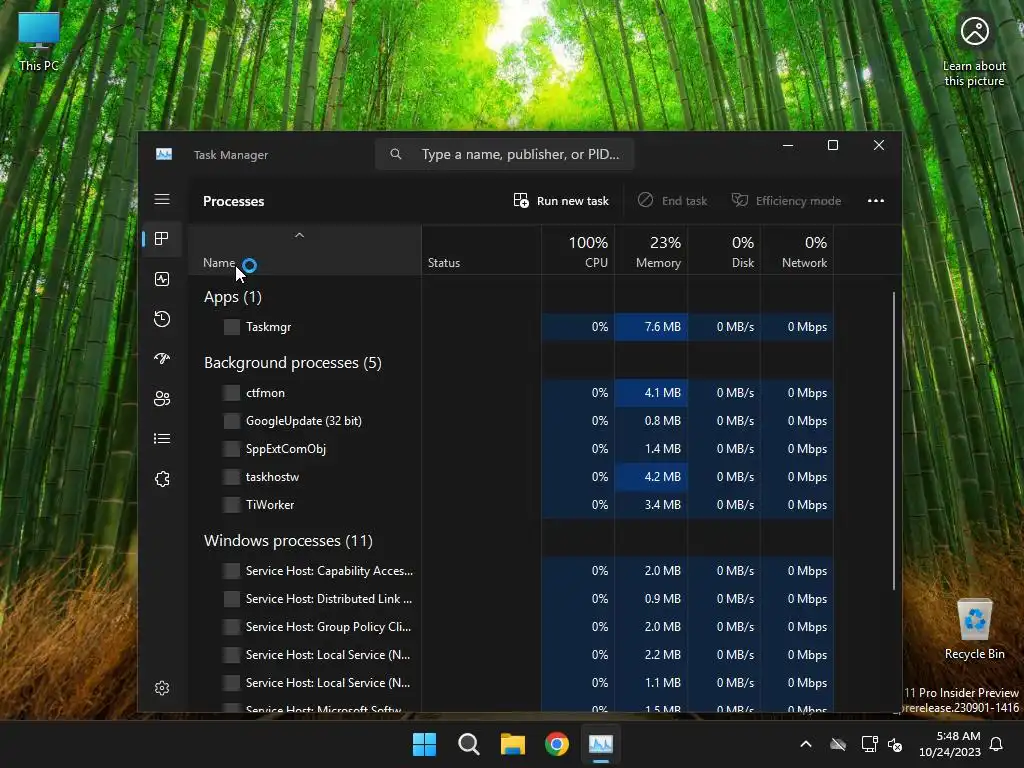Click the Task Manager app icon in title bar
The width and height of the screenshot is (1024, 768).
(164, 154)
